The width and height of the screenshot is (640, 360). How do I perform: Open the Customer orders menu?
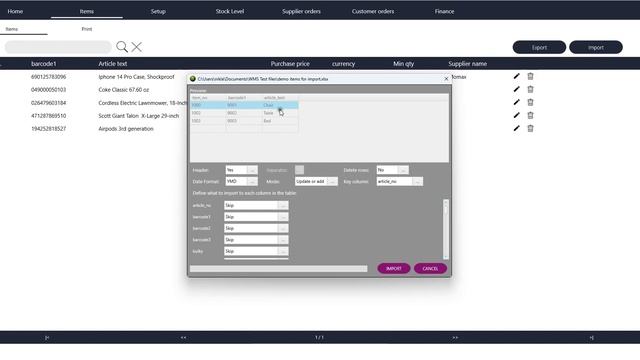373,11
